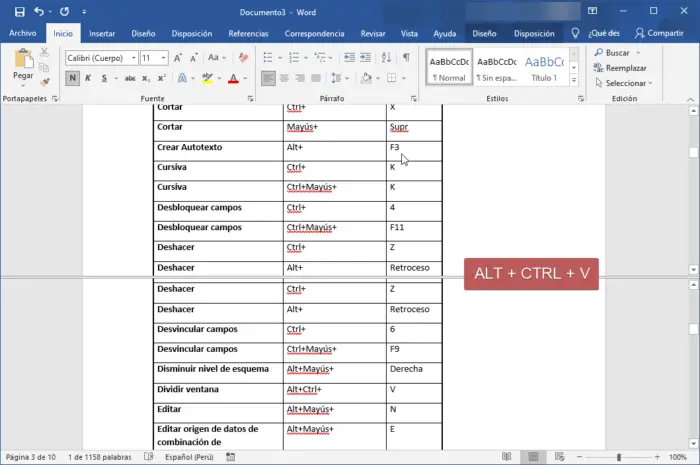Image resolution: width=700 pixels, height=465 pixels.
Task: Open the Read Mode view in status bar
Action: point(506,457)
